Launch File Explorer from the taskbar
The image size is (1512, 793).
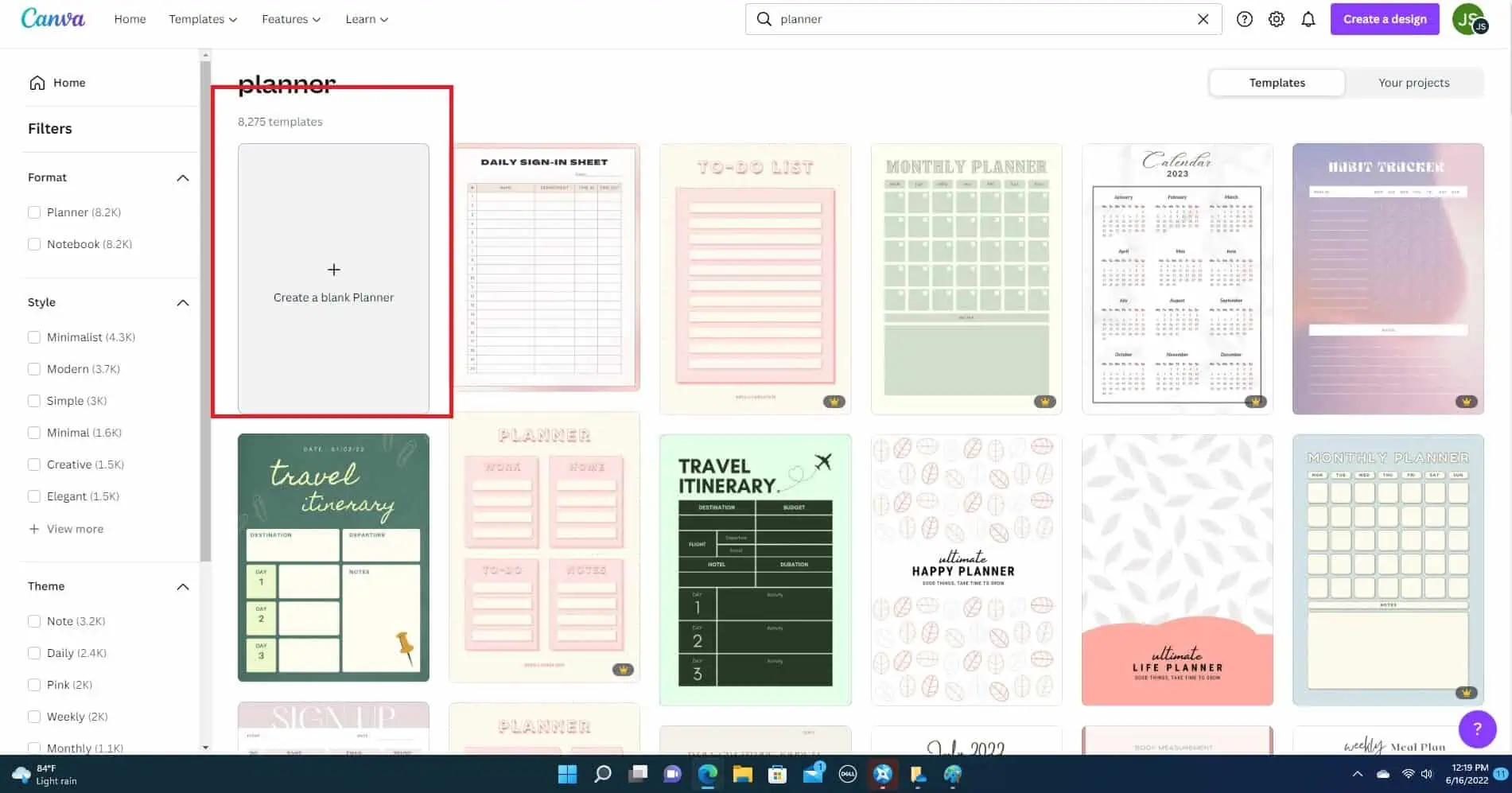click(x=742, y=773)
